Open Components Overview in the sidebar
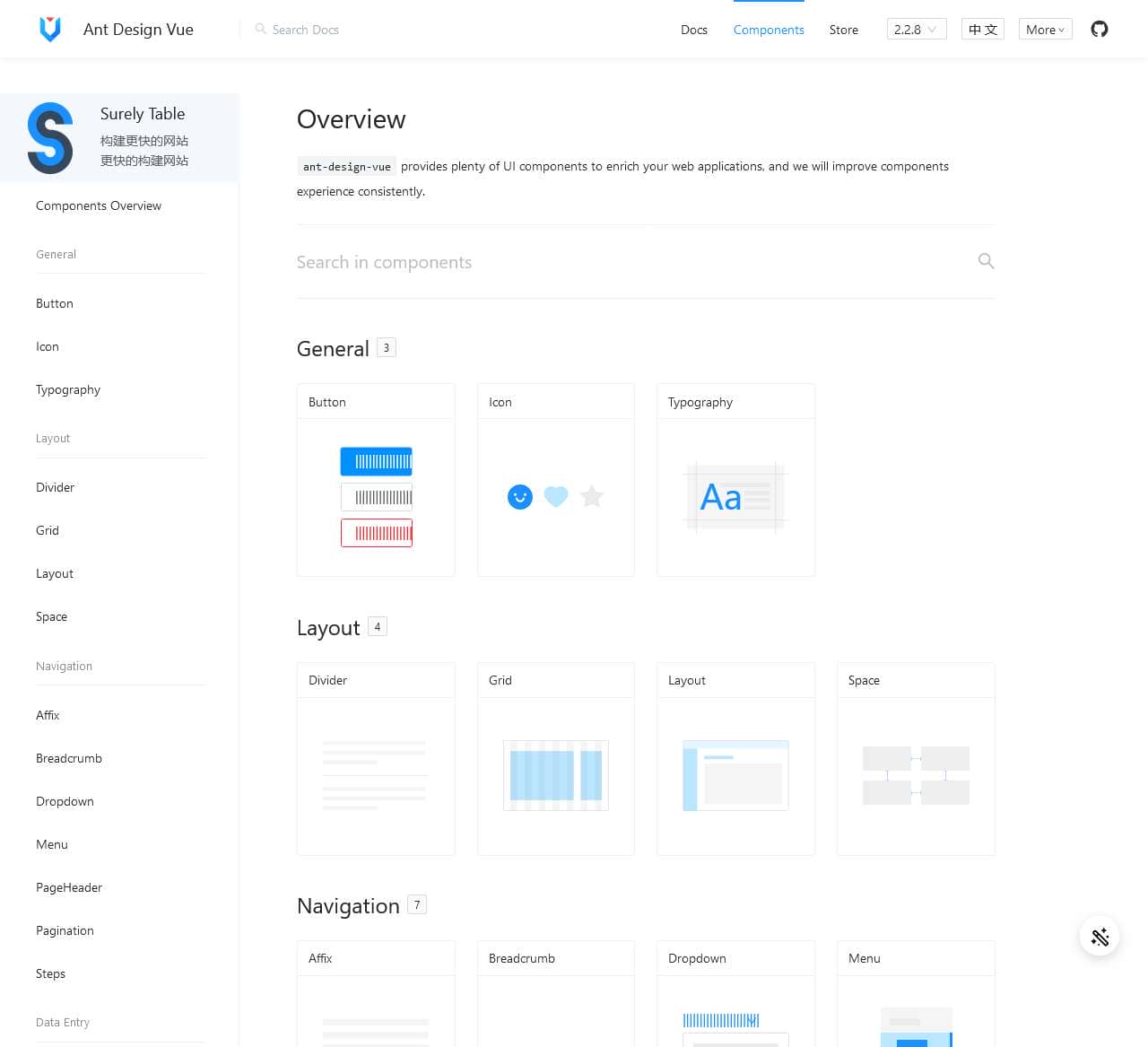The width and height of the screenshot is (1148, 1047). [x=99, y=205]
